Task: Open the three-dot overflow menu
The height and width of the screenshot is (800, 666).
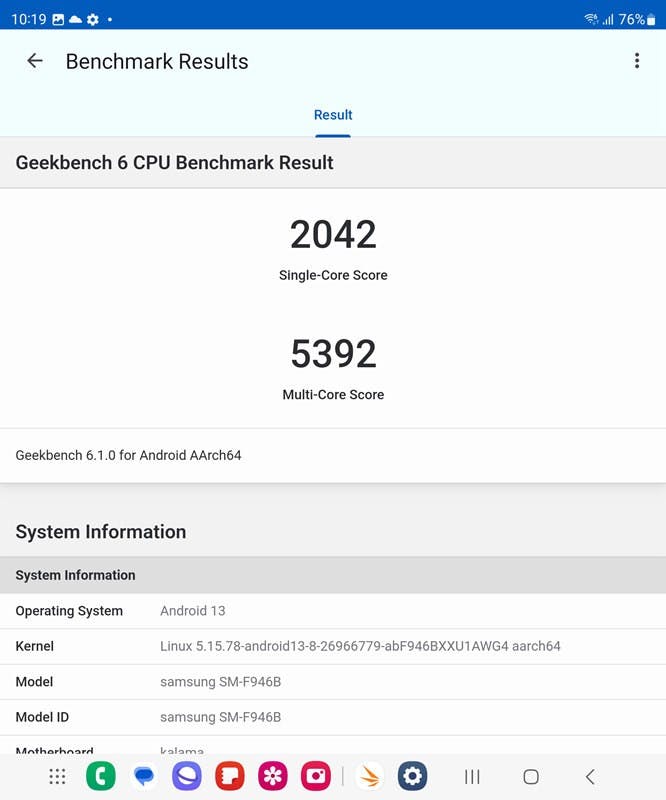Action: point(637,61)
